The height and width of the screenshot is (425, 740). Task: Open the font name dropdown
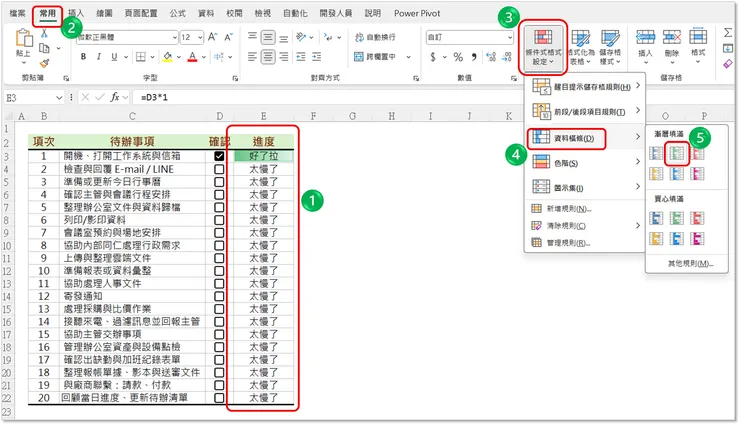click(174, 37)
